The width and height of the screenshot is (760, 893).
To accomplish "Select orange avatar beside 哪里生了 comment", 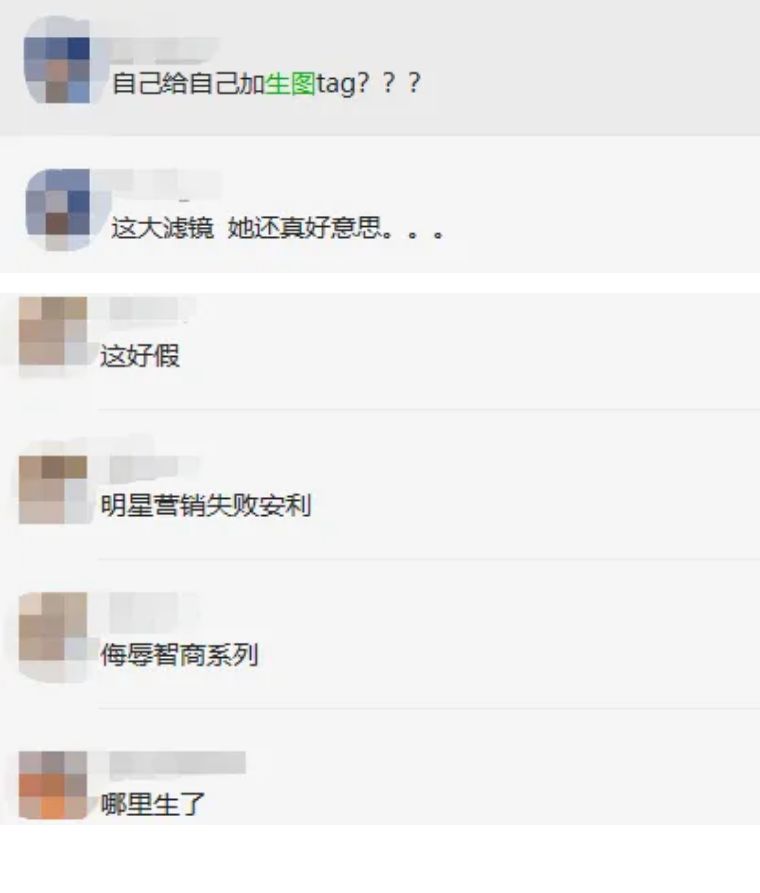I will 53,785.
